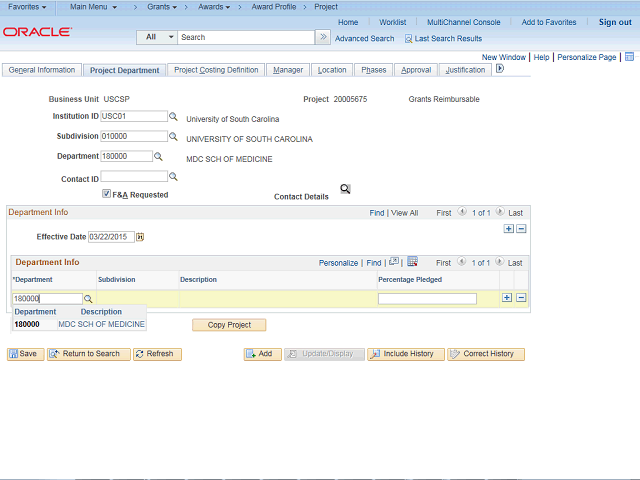Open Institution ID lookup magnifier

173,116
